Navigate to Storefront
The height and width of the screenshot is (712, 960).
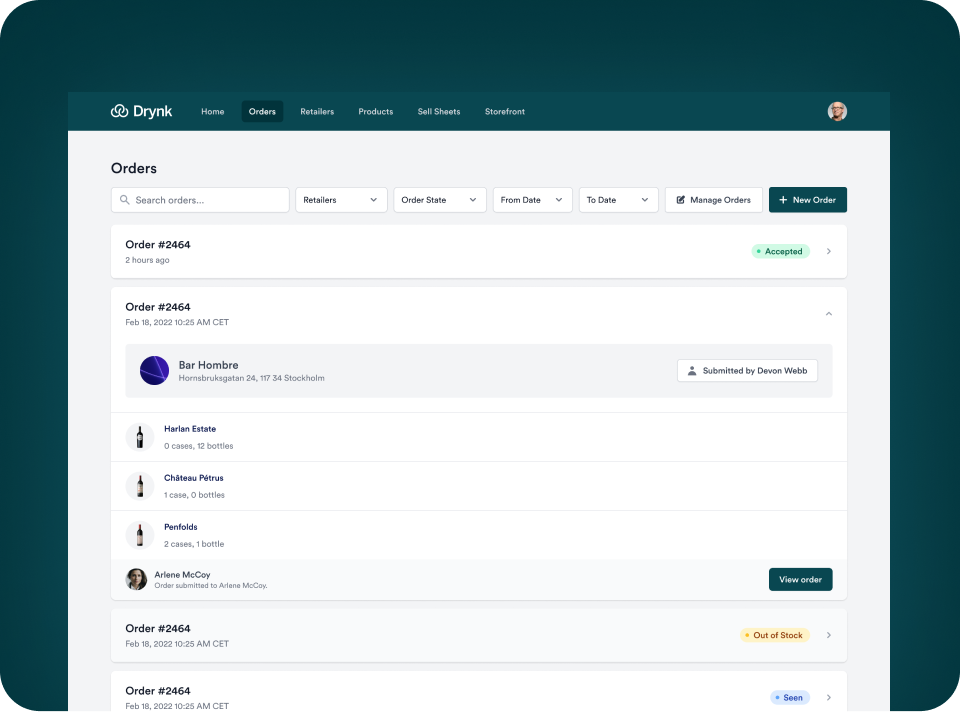(x=505, y=111)
